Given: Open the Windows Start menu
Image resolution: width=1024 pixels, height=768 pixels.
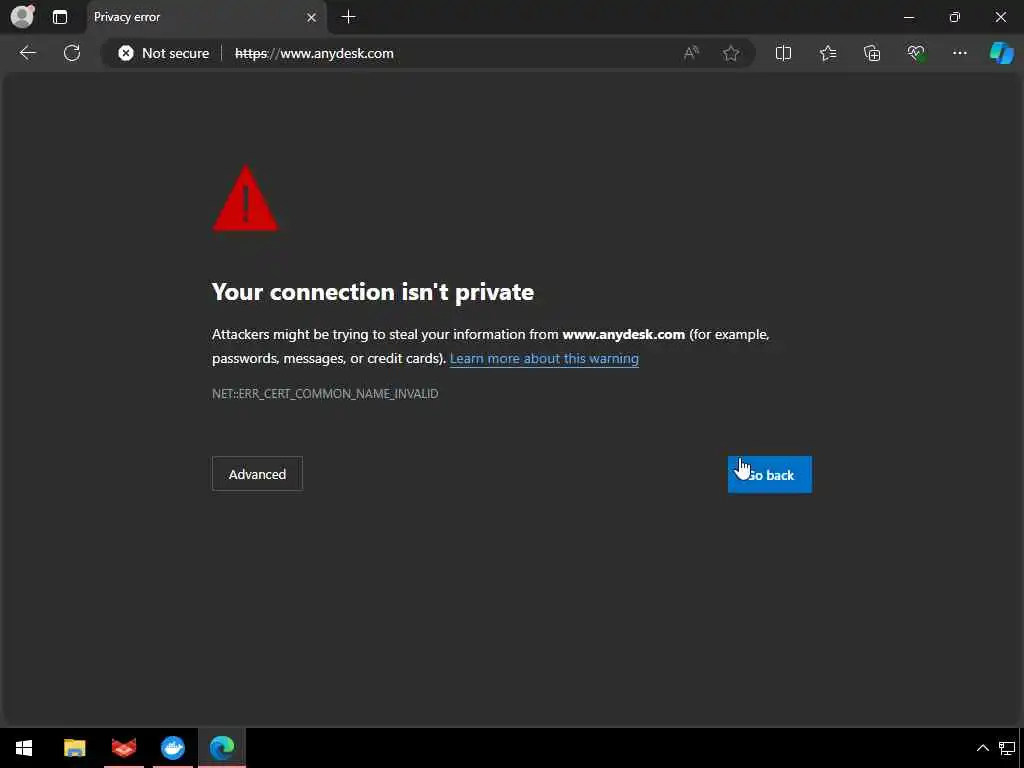Looking at the screenshot, I should [24, 748].
